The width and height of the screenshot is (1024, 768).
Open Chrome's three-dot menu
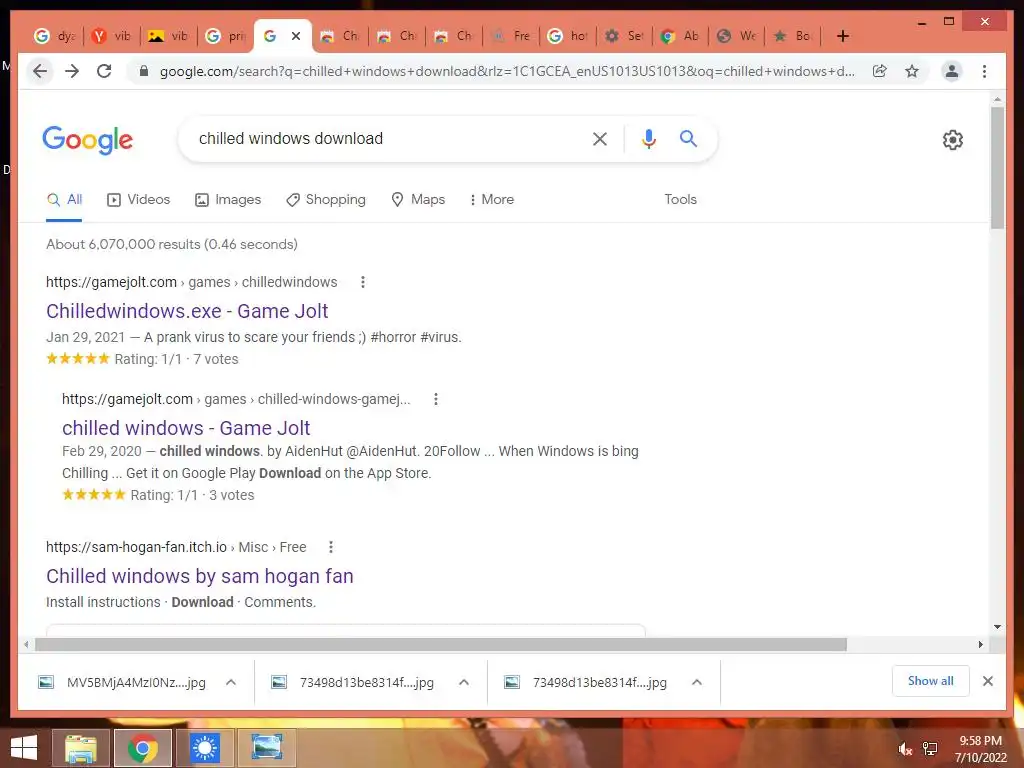984,71
